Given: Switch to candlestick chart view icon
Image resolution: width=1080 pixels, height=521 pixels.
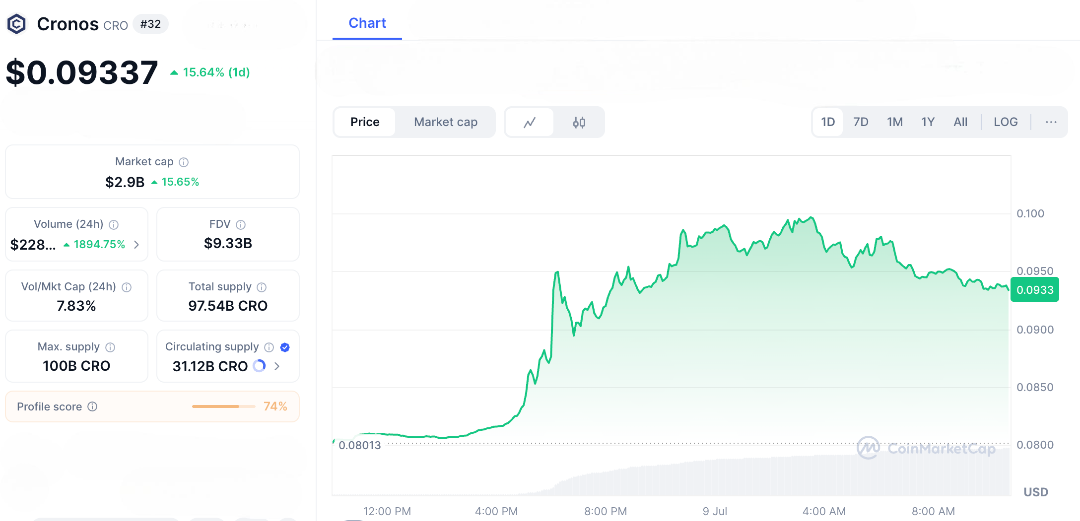Looking at the screenshot, I should (x=579, y=123).
